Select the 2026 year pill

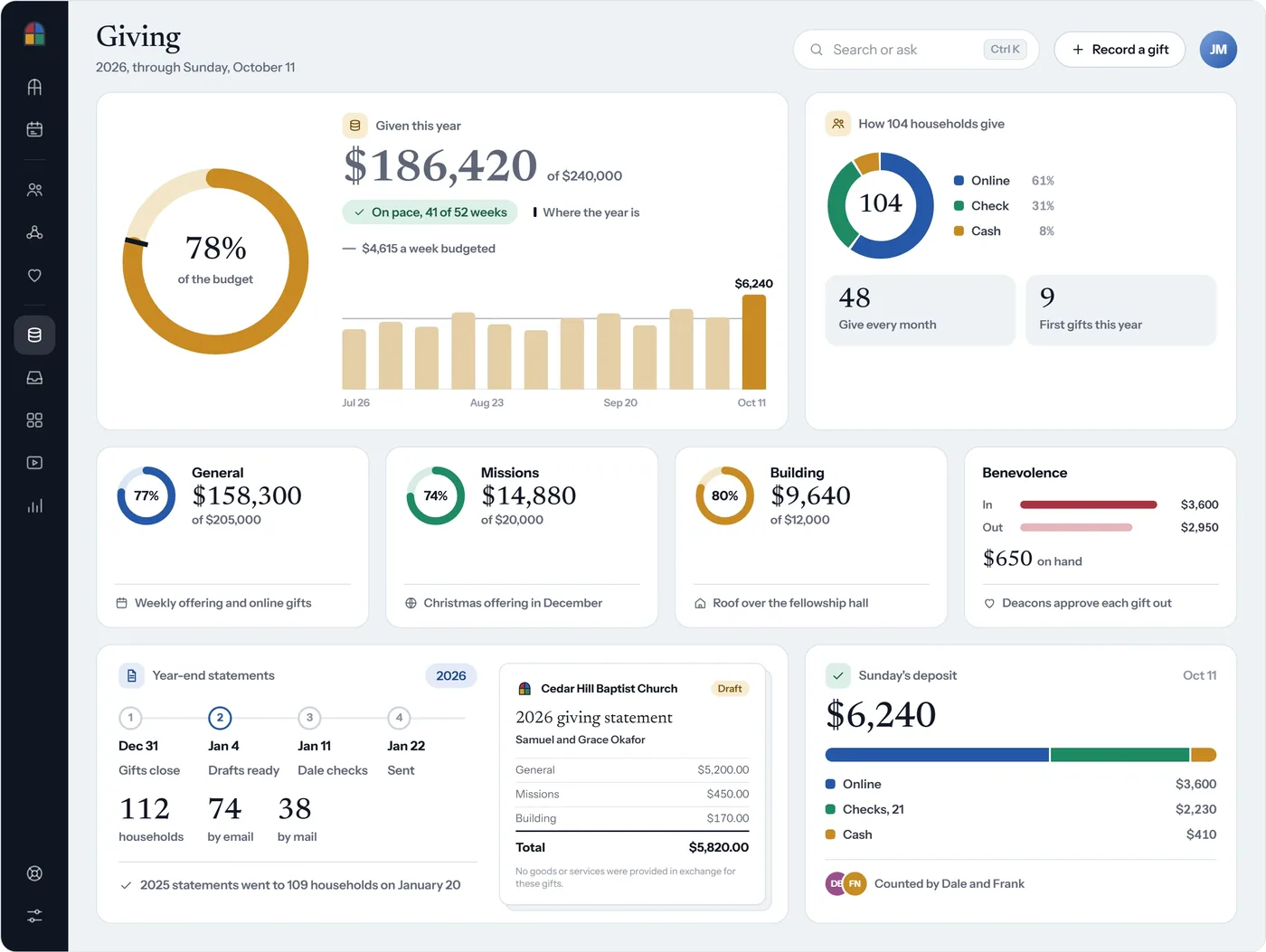tap(451, 675)
